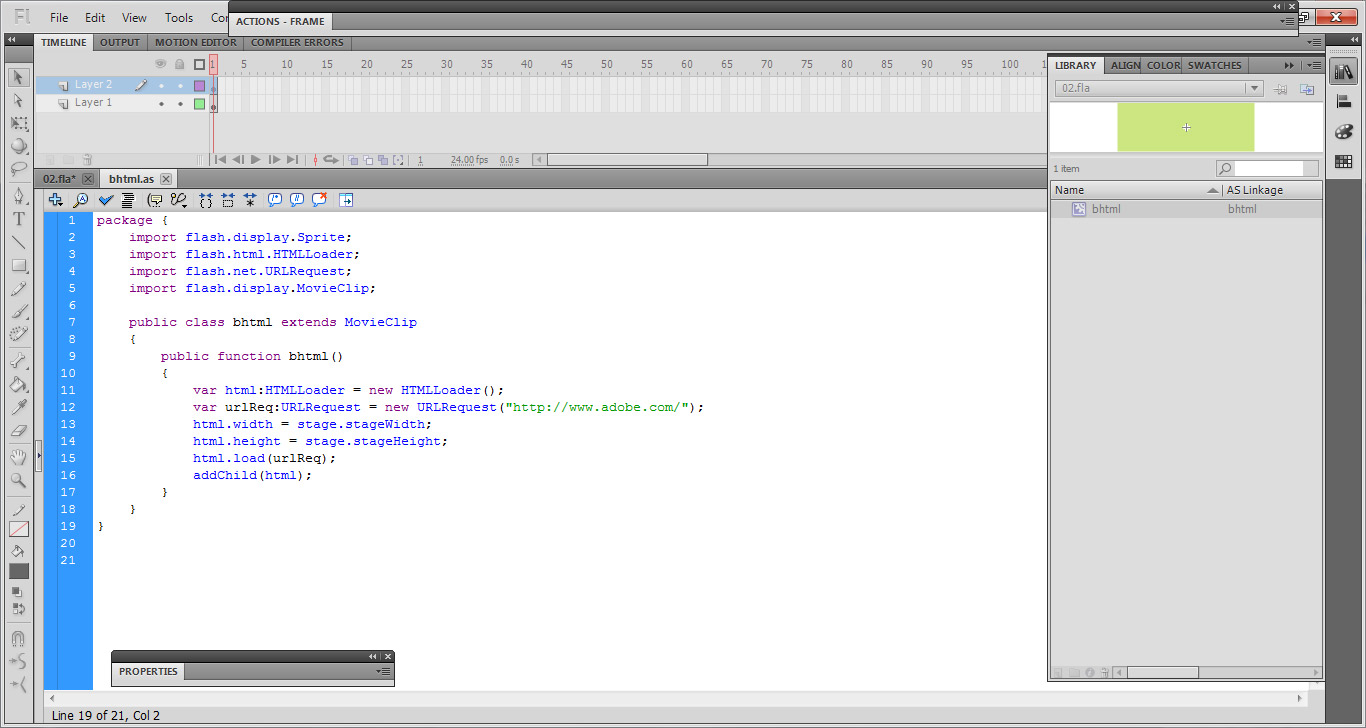Select the Selection arrow tool

(x=18, y=77)
